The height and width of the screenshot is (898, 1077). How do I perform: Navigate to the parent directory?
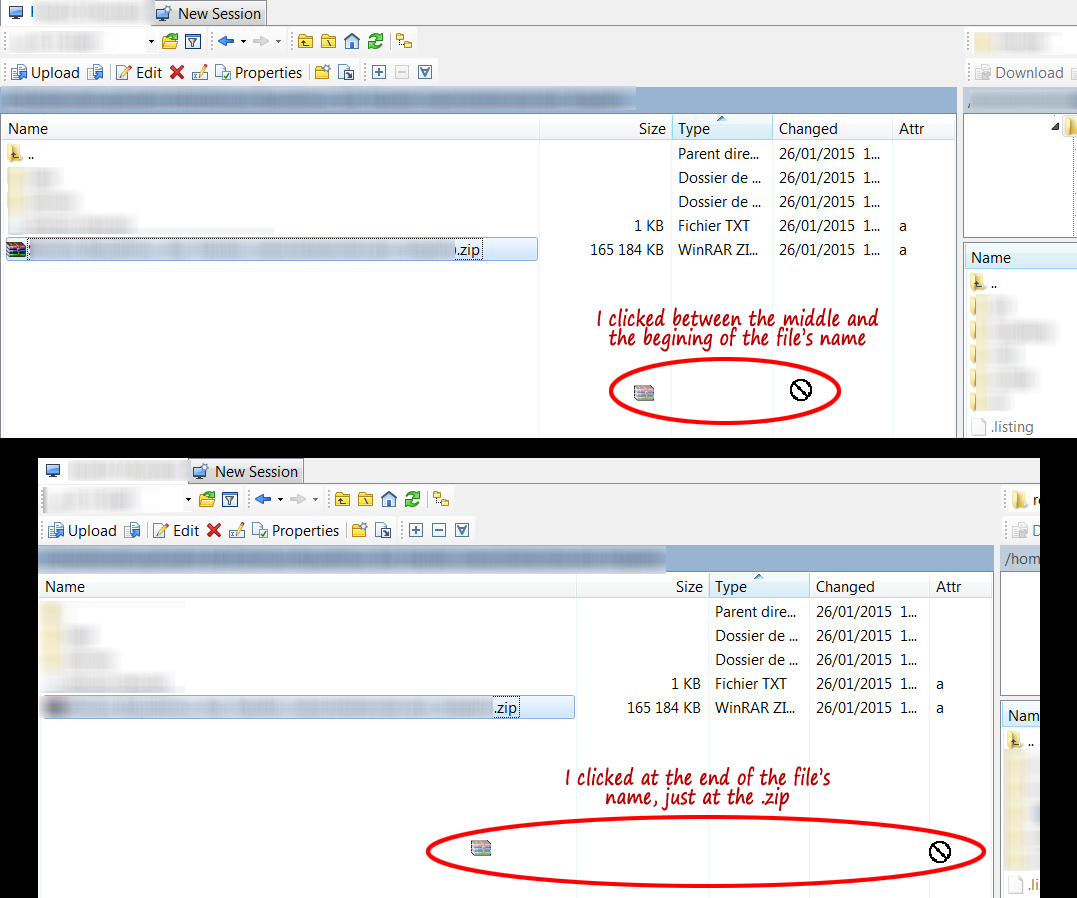[306, 41]
